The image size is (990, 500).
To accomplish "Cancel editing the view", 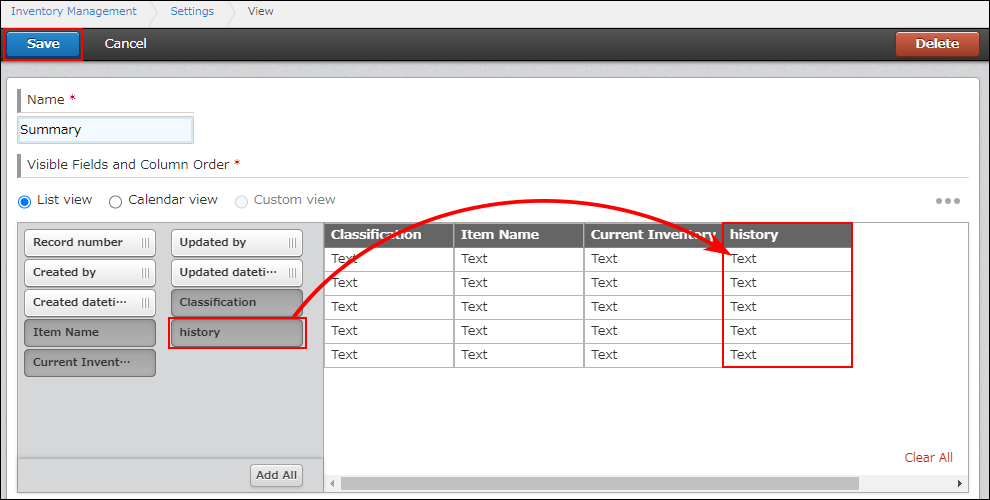I will click(x=125, y=44).
